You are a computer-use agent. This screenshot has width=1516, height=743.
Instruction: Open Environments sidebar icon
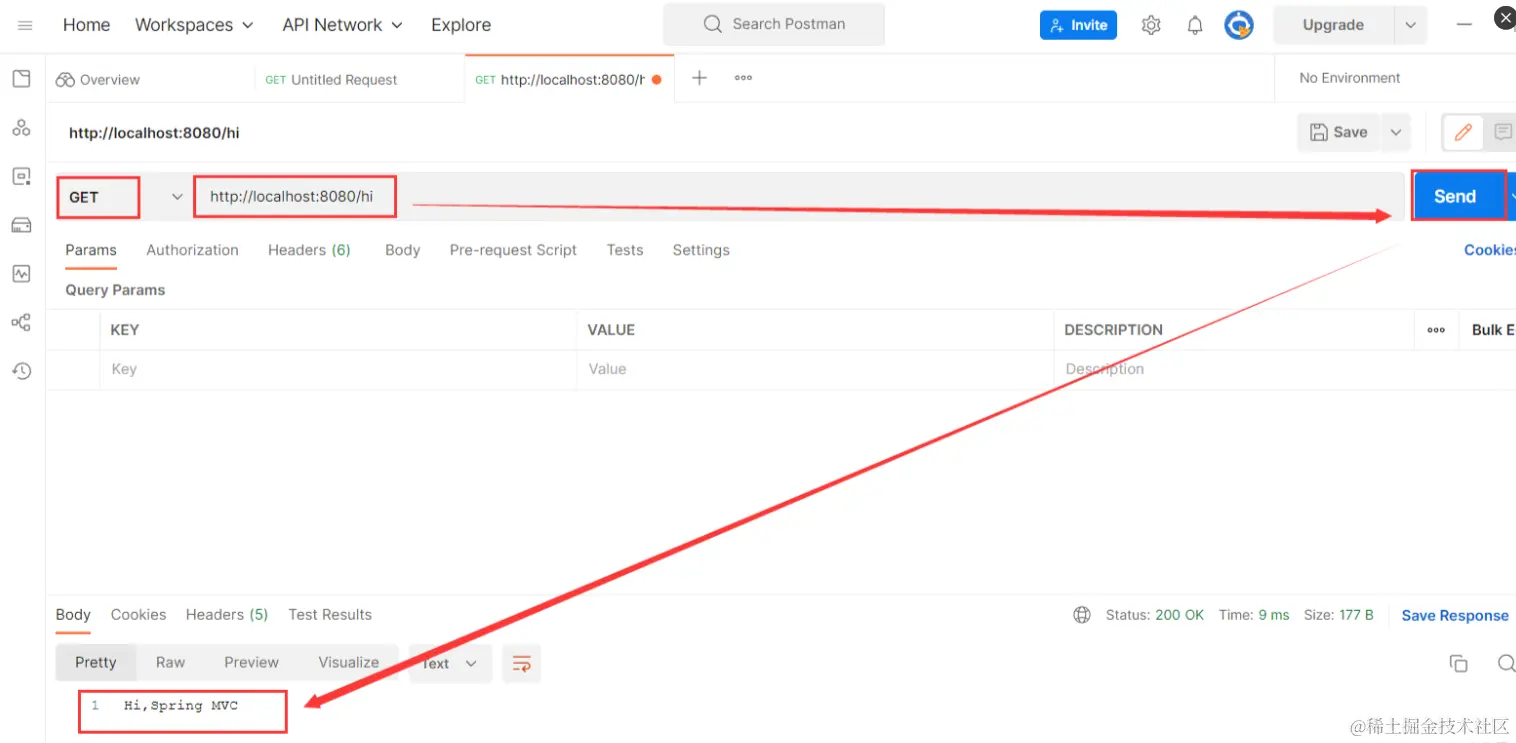click(x=21, y=177)
